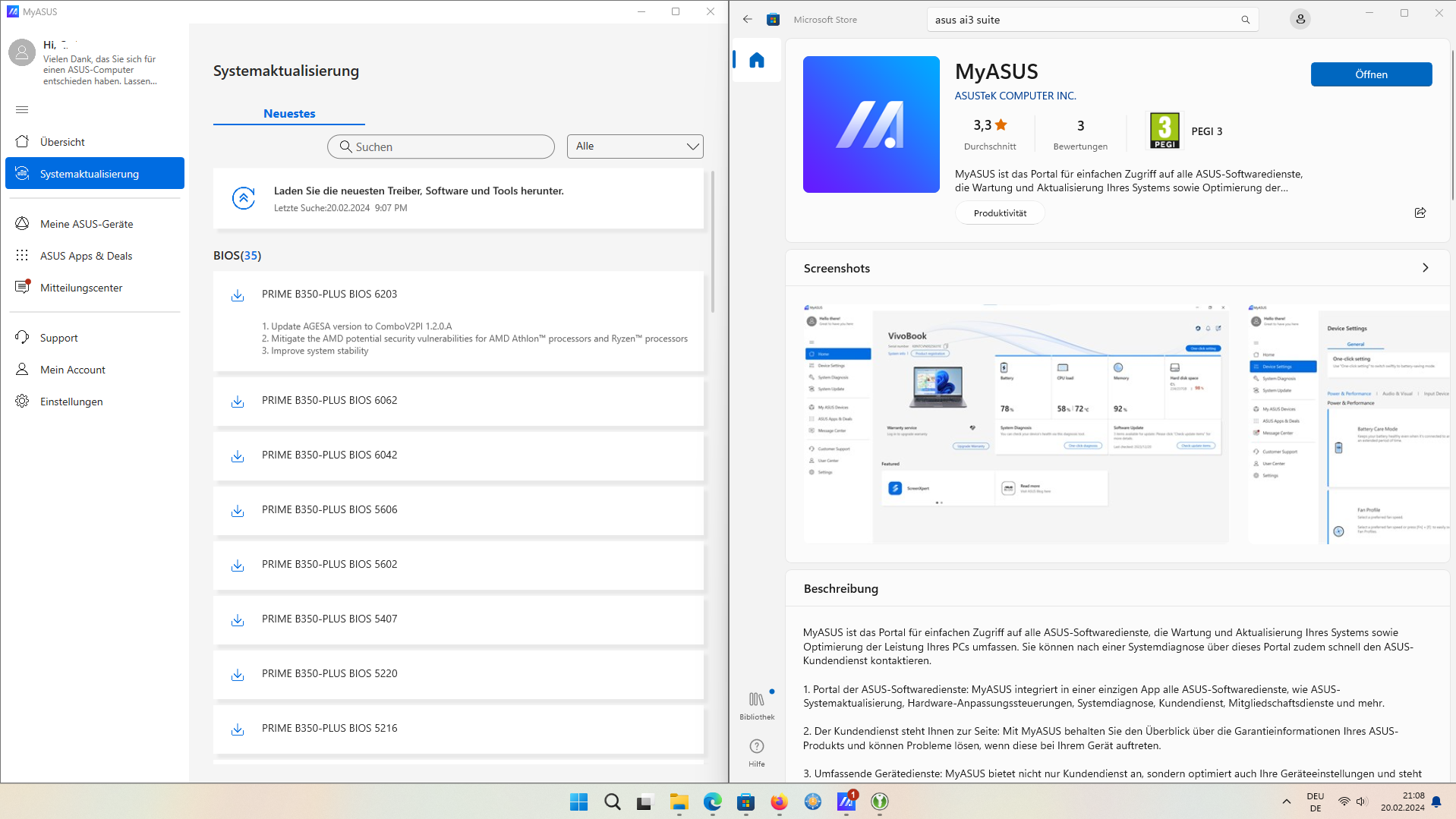Expand the Screenshots section arrow

[1425, 268]
